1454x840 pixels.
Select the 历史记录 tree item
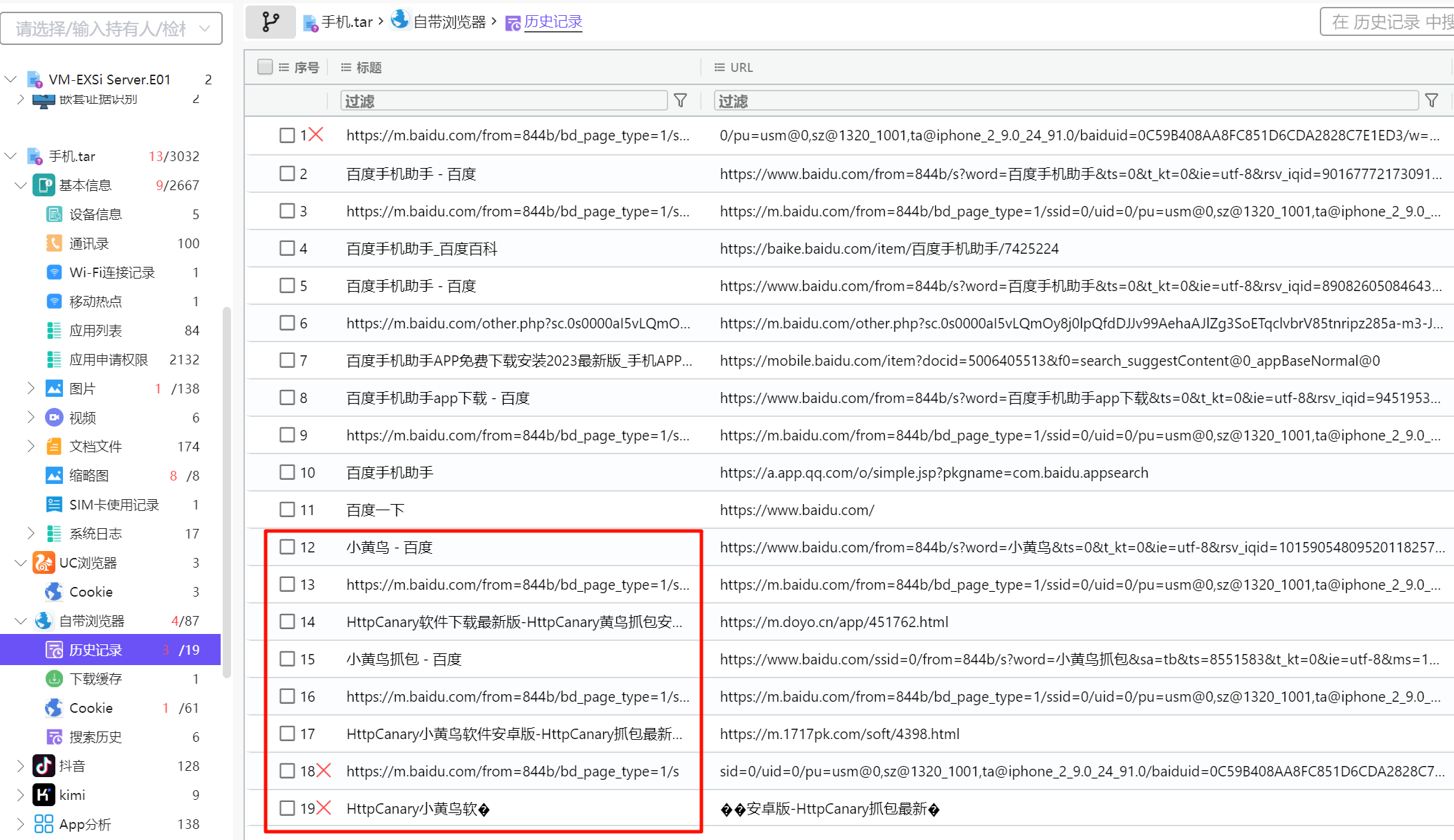point(95,650)
